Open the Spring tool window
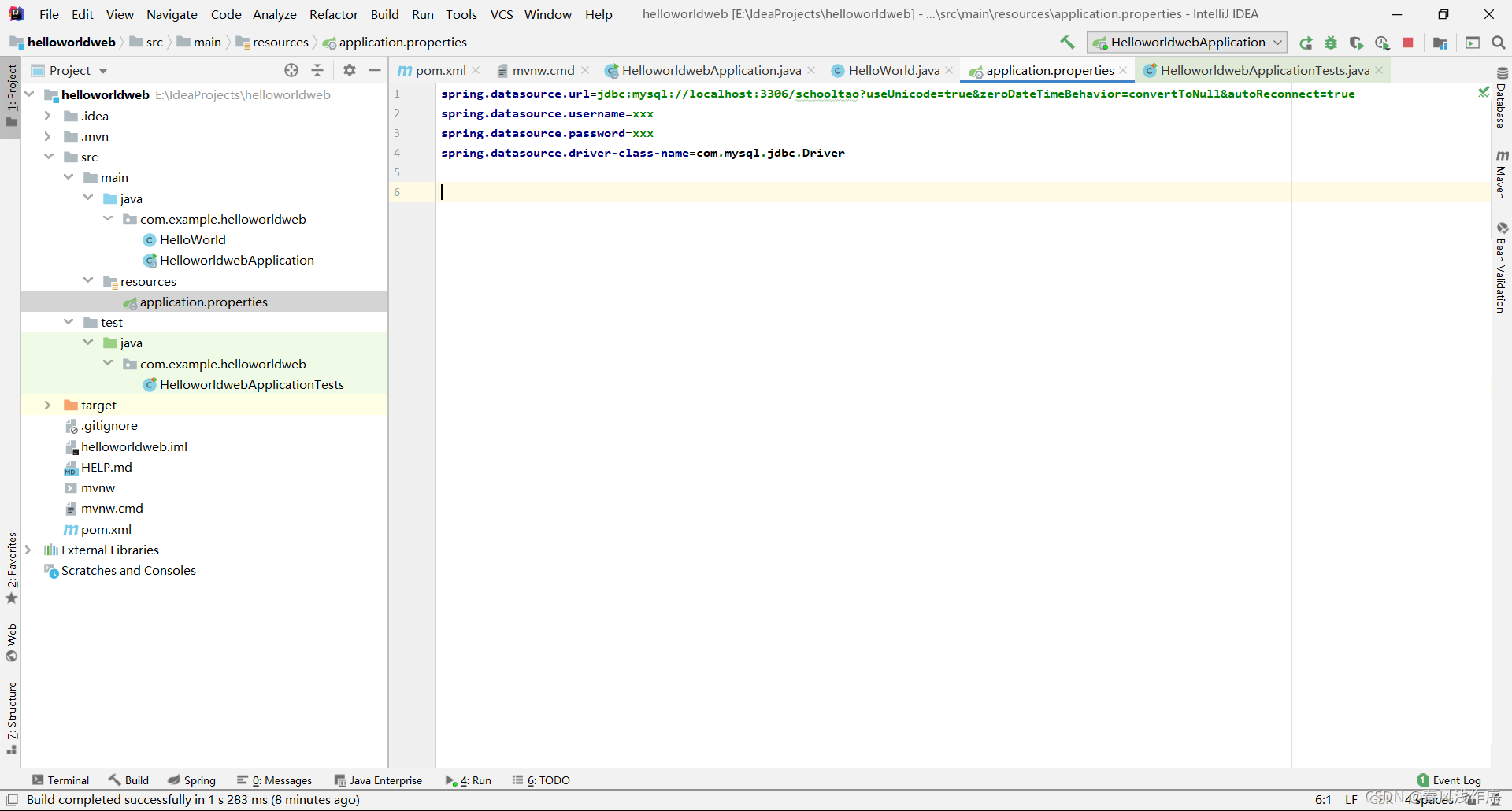The width and height of the screenshot is (1512, 811). pyautogui.click(x=191, y=780)
